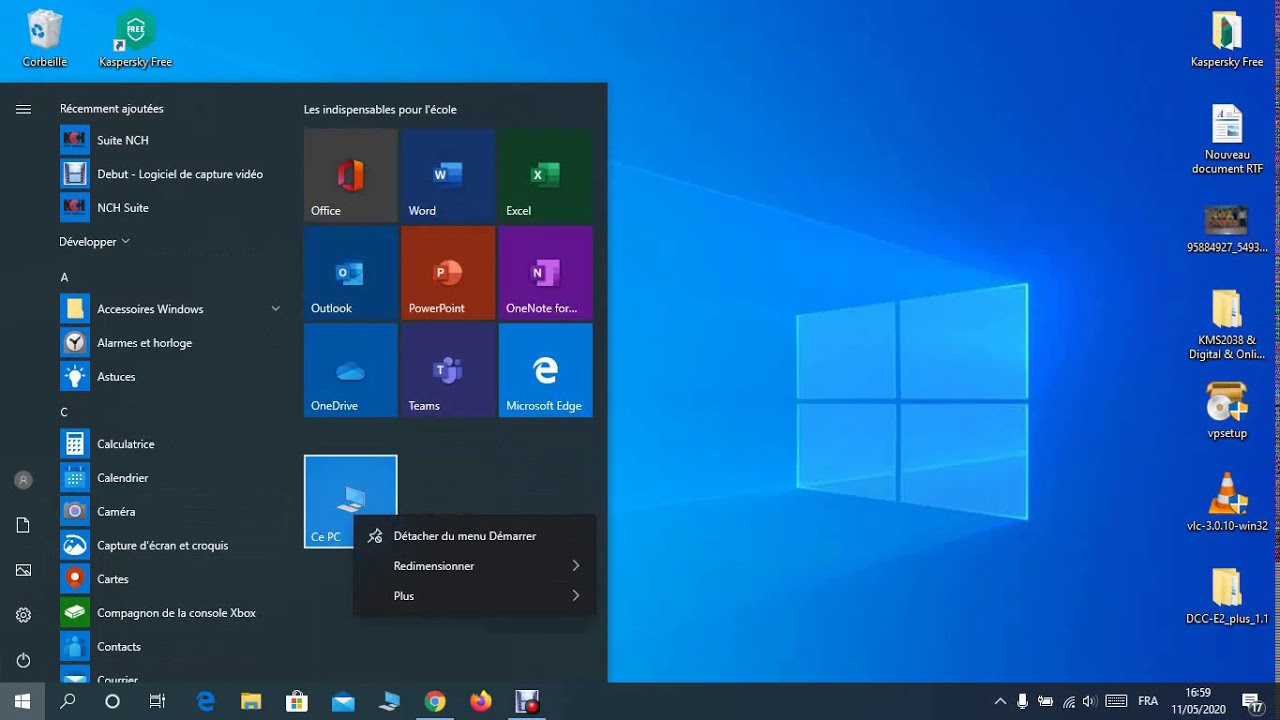The image size is (1280, 720).
Task: Open Suite NCH from recently added
Action: point(170,140)
